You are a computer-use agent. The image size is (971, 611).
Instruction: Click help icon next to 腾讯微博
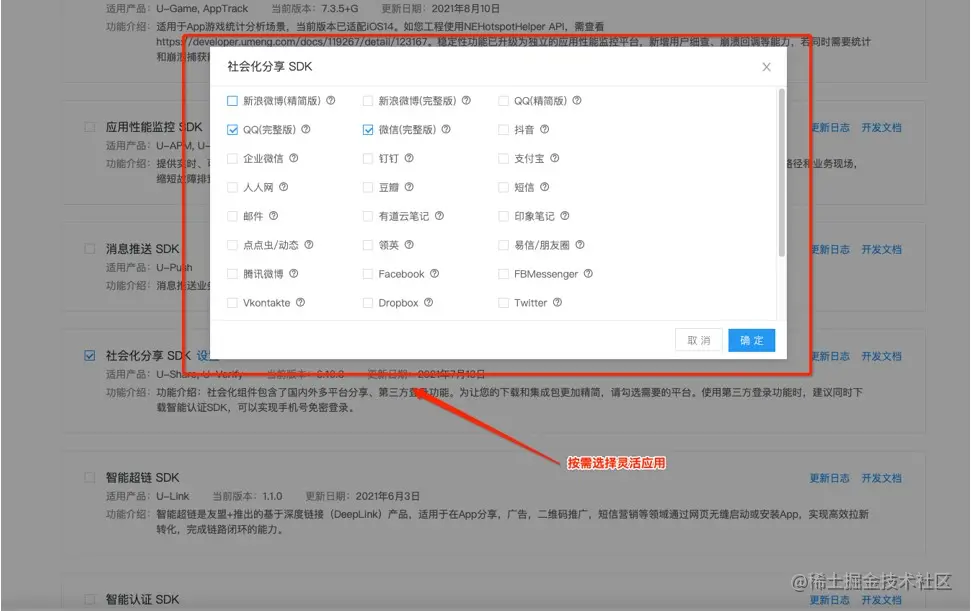[x=294, y=273]
